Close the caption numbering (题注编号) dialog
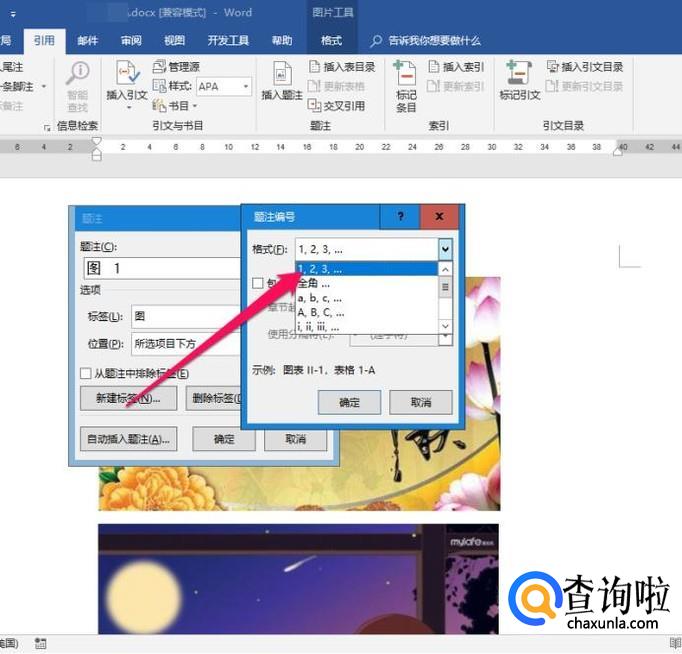 [439, 216]
